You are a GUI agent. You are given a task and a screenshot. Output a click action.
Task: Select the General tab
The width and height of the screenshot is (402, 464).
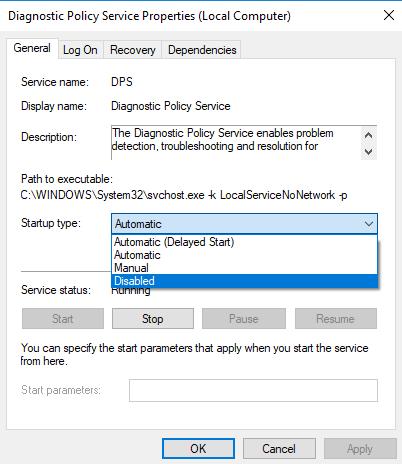coord(32,48)
